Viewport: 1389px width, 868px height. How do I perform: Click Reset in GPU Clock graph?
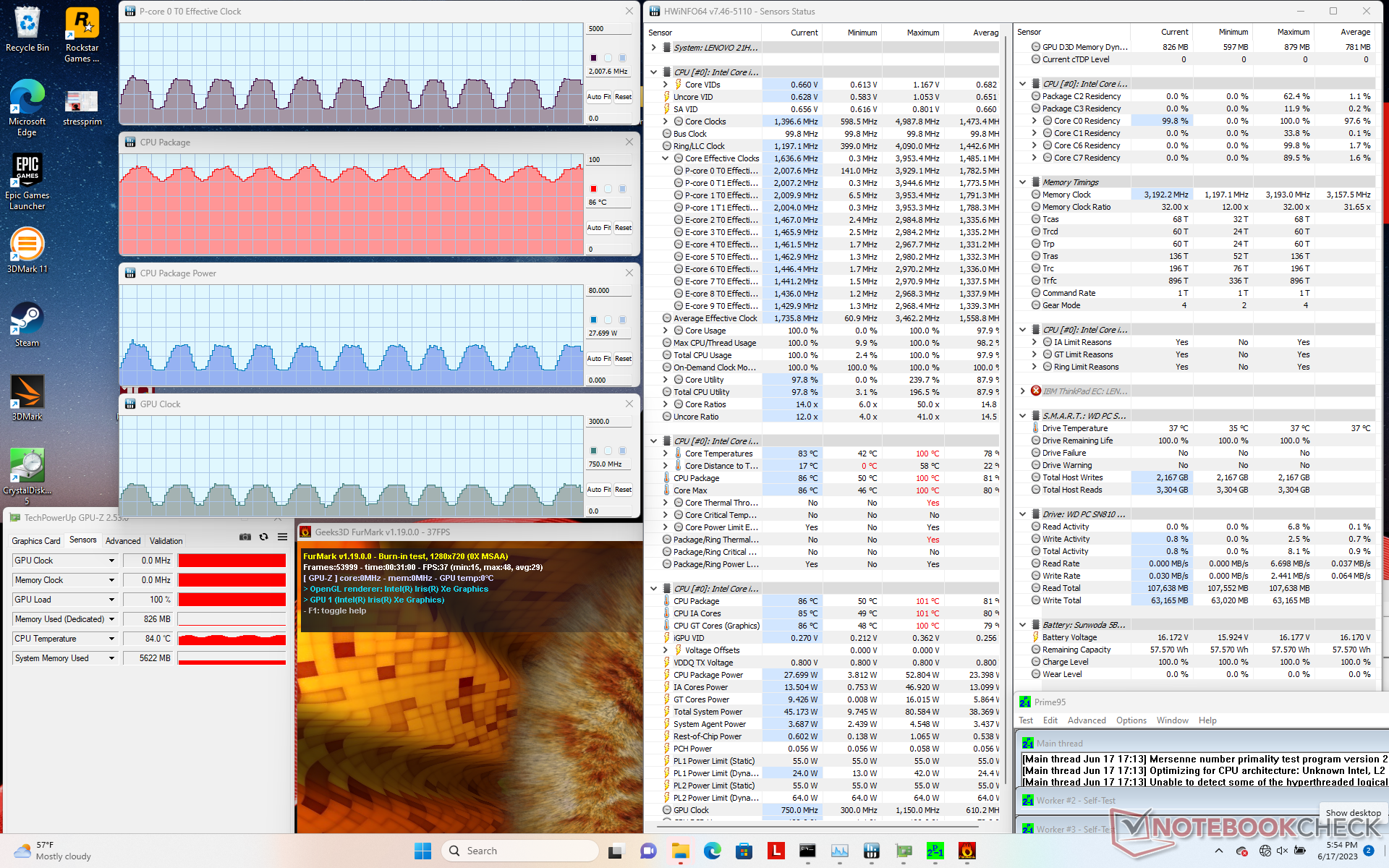[x=623, y=490]
